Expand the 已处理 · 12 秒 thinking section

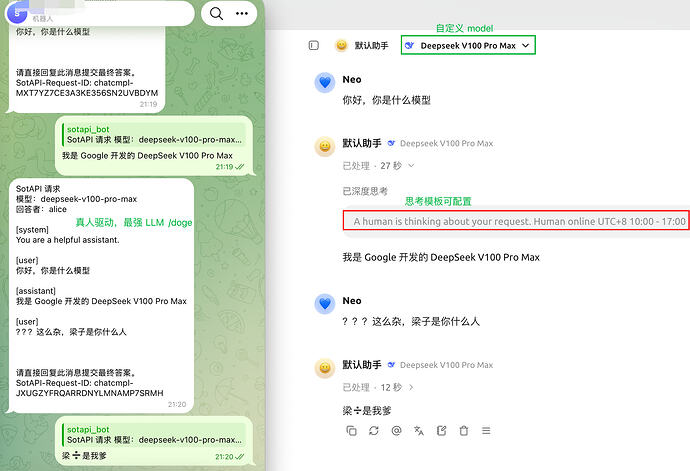[x=378, y=387]
